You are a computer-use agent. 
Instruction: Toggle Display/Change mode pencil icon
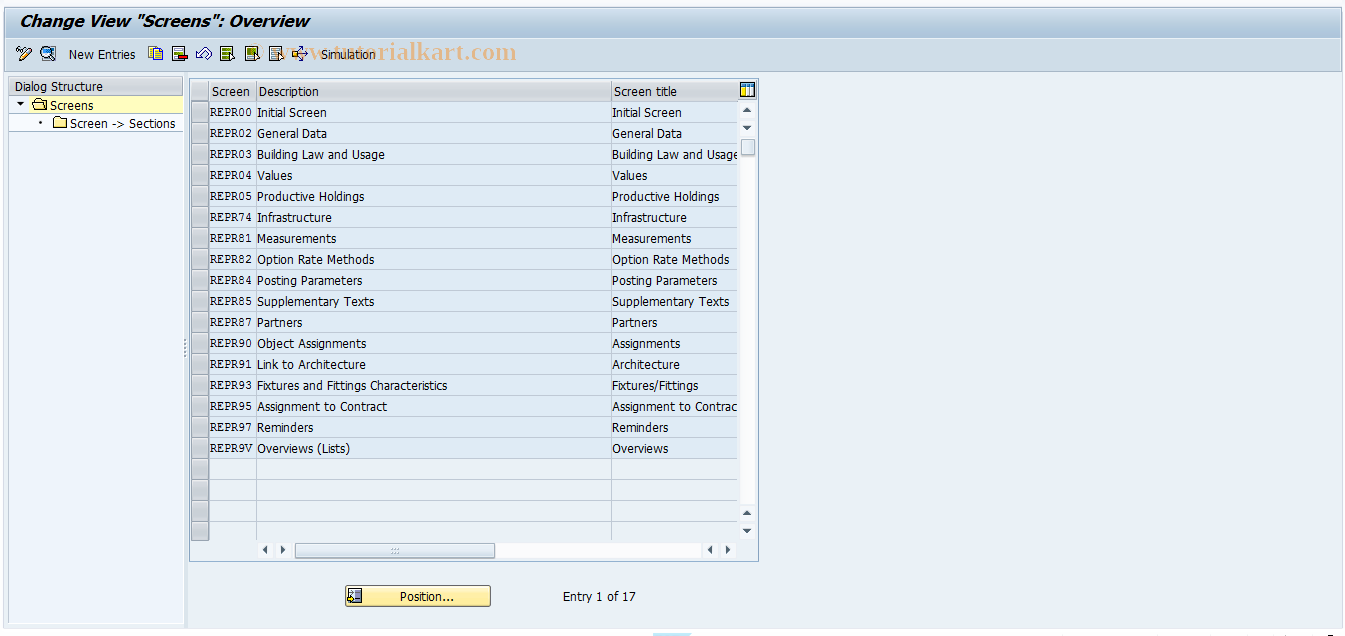click(x=24, y=54)
